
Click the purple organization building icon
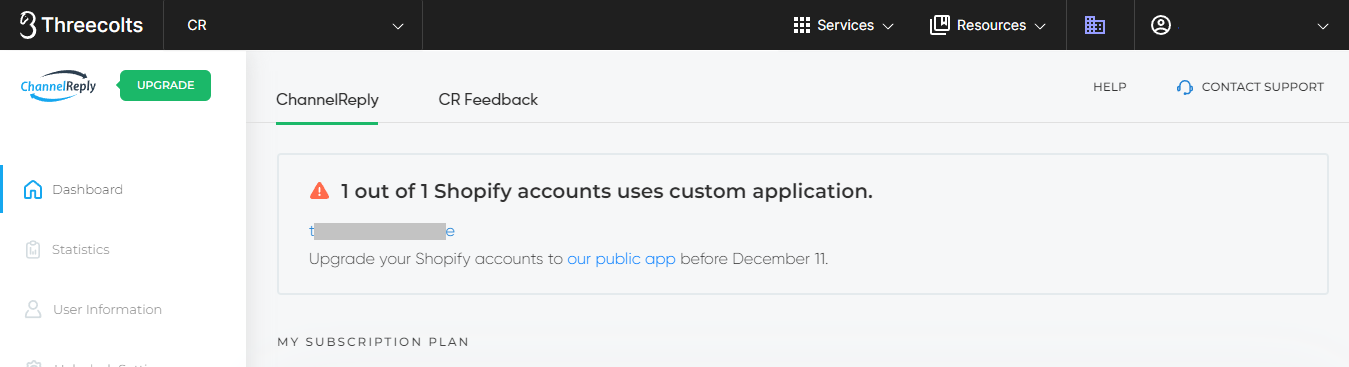[1095, 25]
